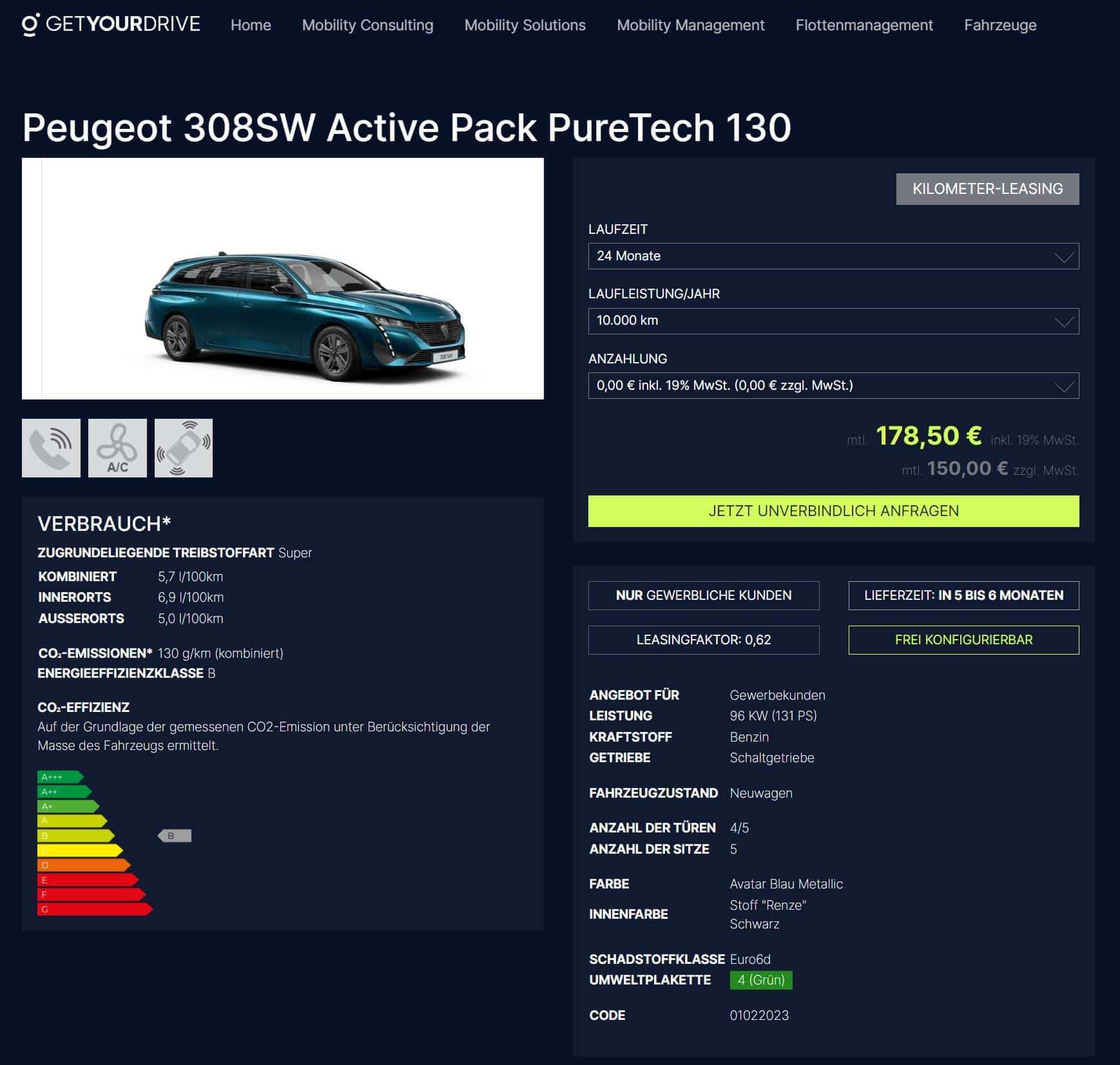Click Nur gewerbliche Kunden badge
The height and width of the screenshot is (1065, 1120).
704,595
